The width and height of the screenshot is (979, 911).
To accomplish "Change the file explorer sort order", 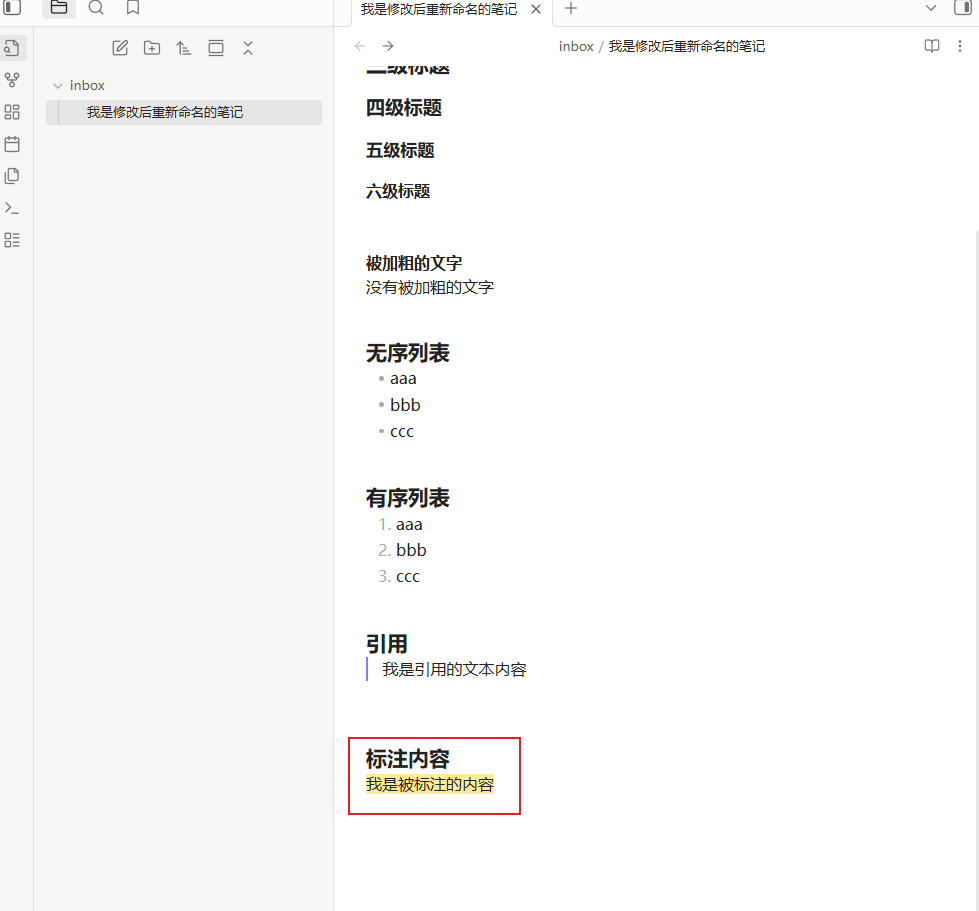I will [184, 48].
